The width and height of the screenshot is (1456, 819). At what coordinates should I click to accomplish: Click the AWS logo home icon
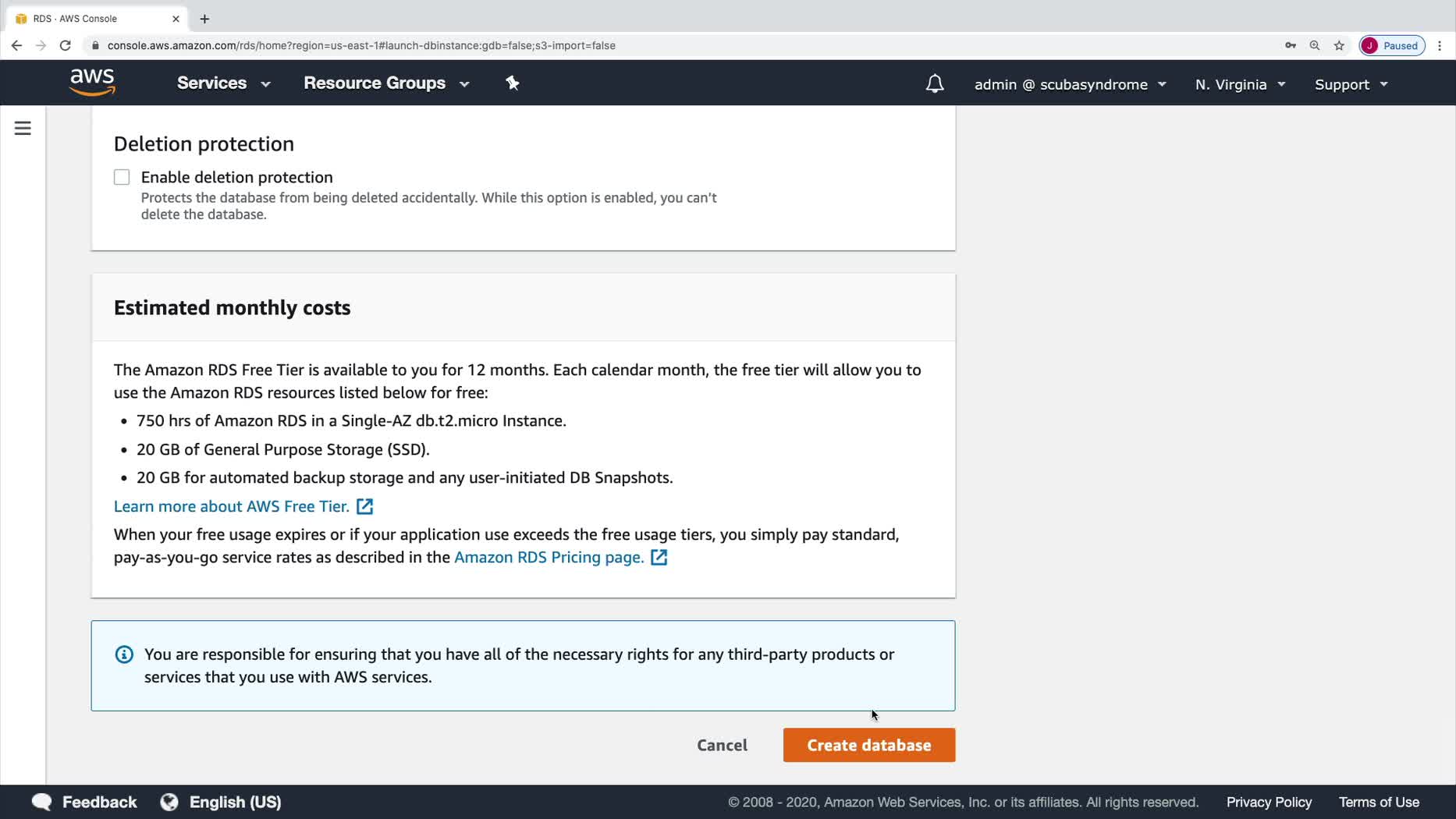[92, 82]
